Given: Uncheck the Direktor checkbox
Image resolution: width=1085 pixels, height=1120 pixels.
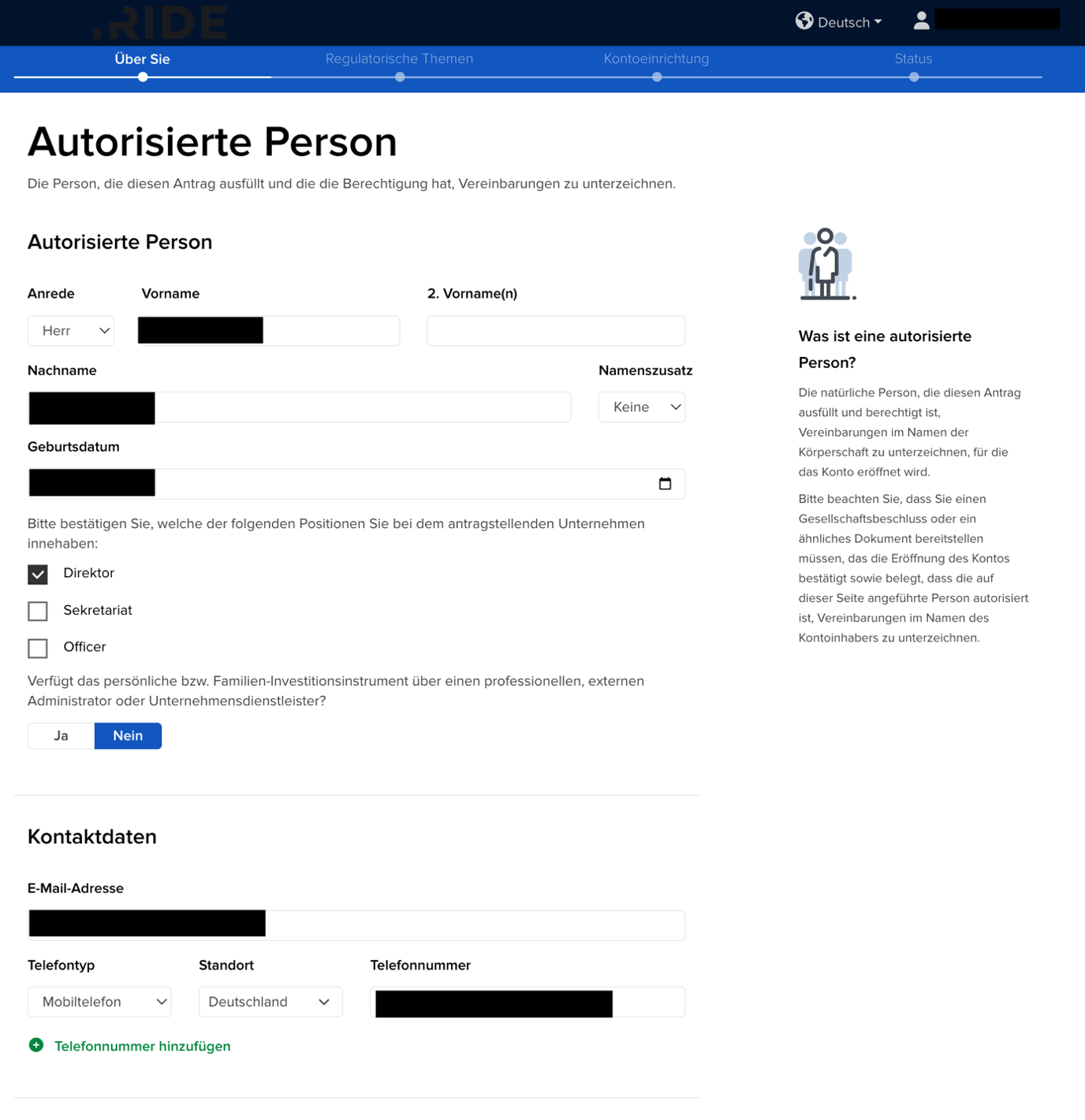Looking at the screenshot, I should pos(37,574).
